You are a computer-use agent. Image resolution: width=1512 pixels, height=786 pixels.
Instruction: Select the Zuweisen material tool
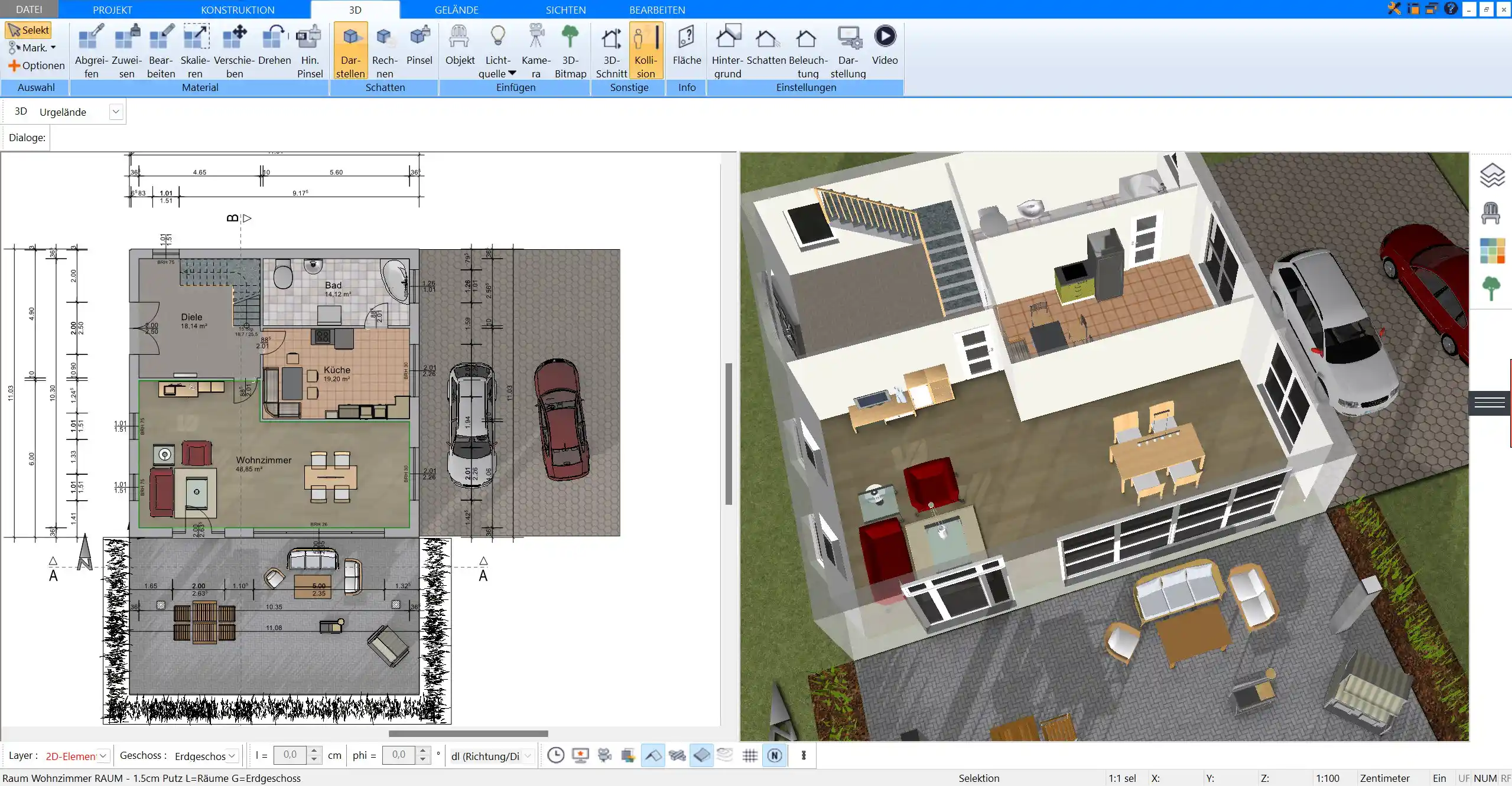(x=126, y=51)
